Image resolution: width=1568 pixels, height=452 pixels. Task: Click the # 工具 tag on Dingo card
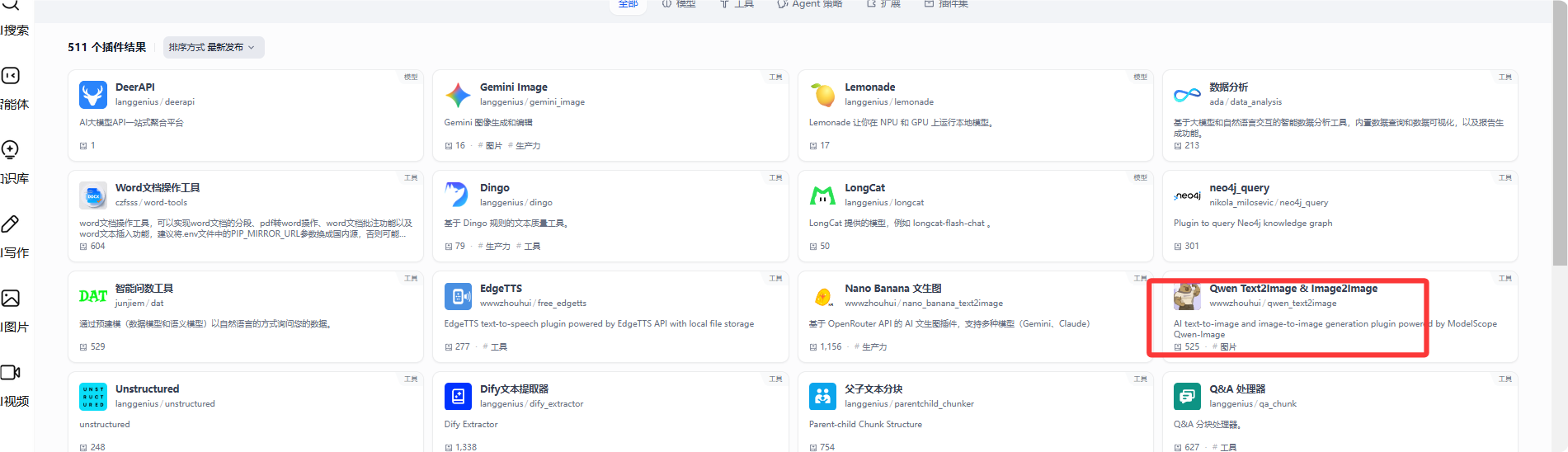[x=528, y=247]
